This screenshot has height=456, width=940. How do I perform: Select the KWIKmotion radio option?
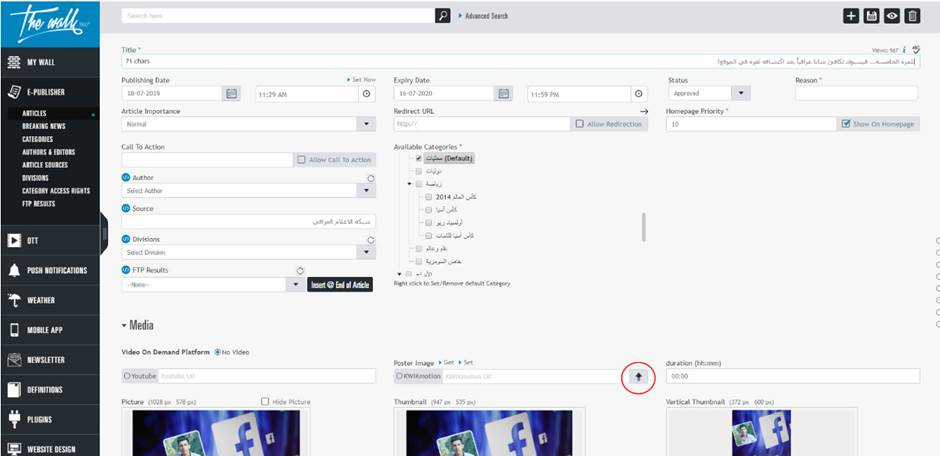pos(399,376)
